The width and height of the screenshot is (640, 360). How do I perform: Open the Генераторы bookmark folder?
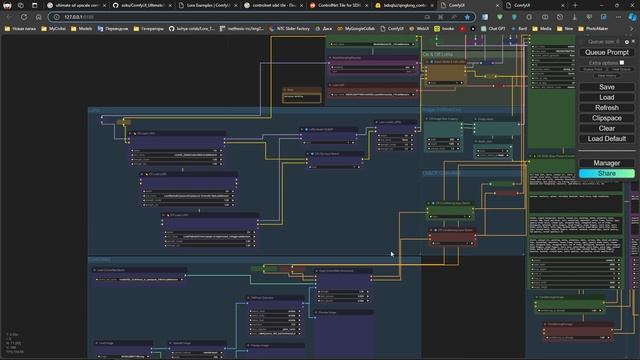pos(149,29)
